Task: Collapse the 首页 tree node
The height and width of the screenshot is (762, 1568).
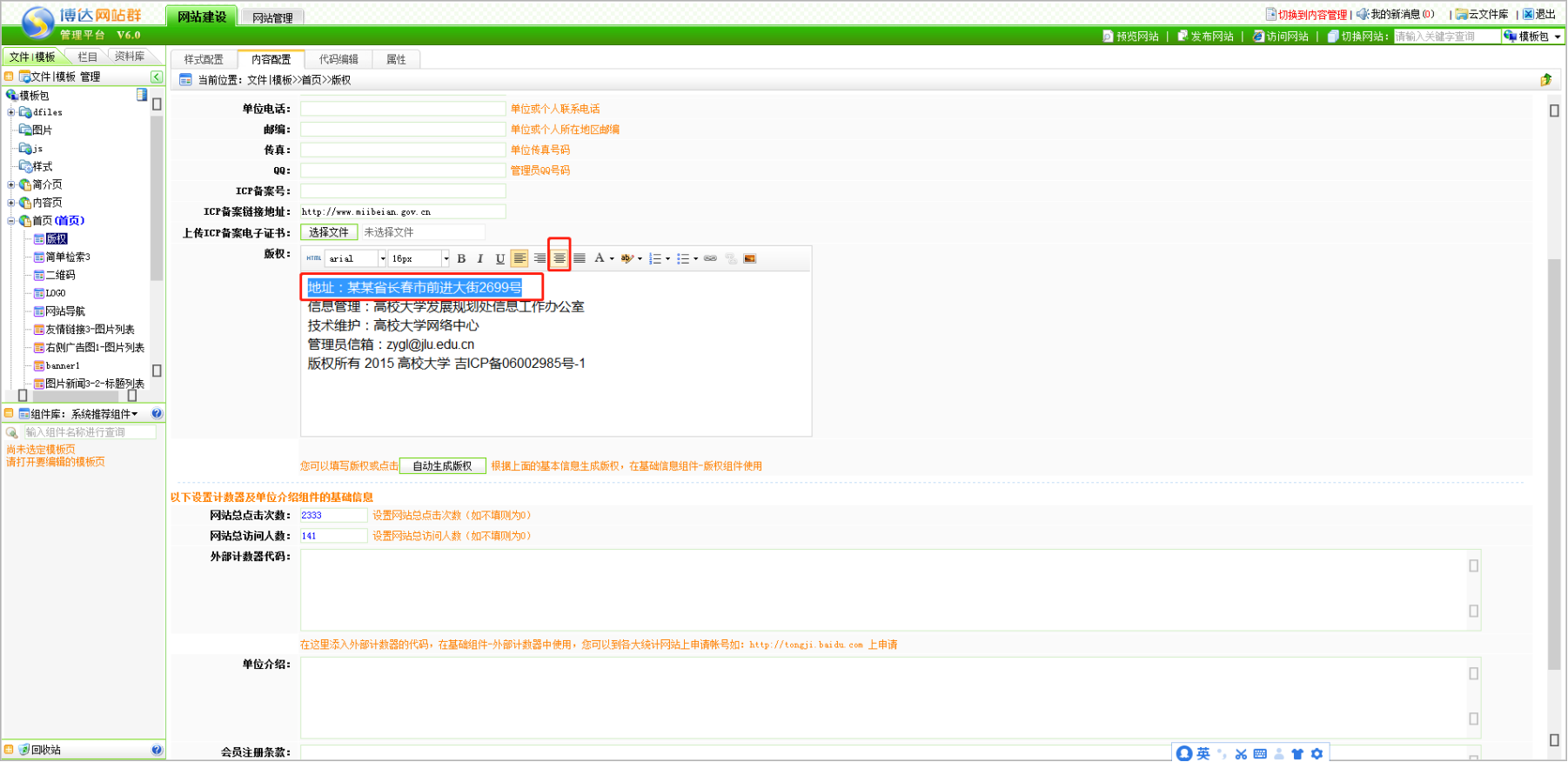Action: coord(11,221)
